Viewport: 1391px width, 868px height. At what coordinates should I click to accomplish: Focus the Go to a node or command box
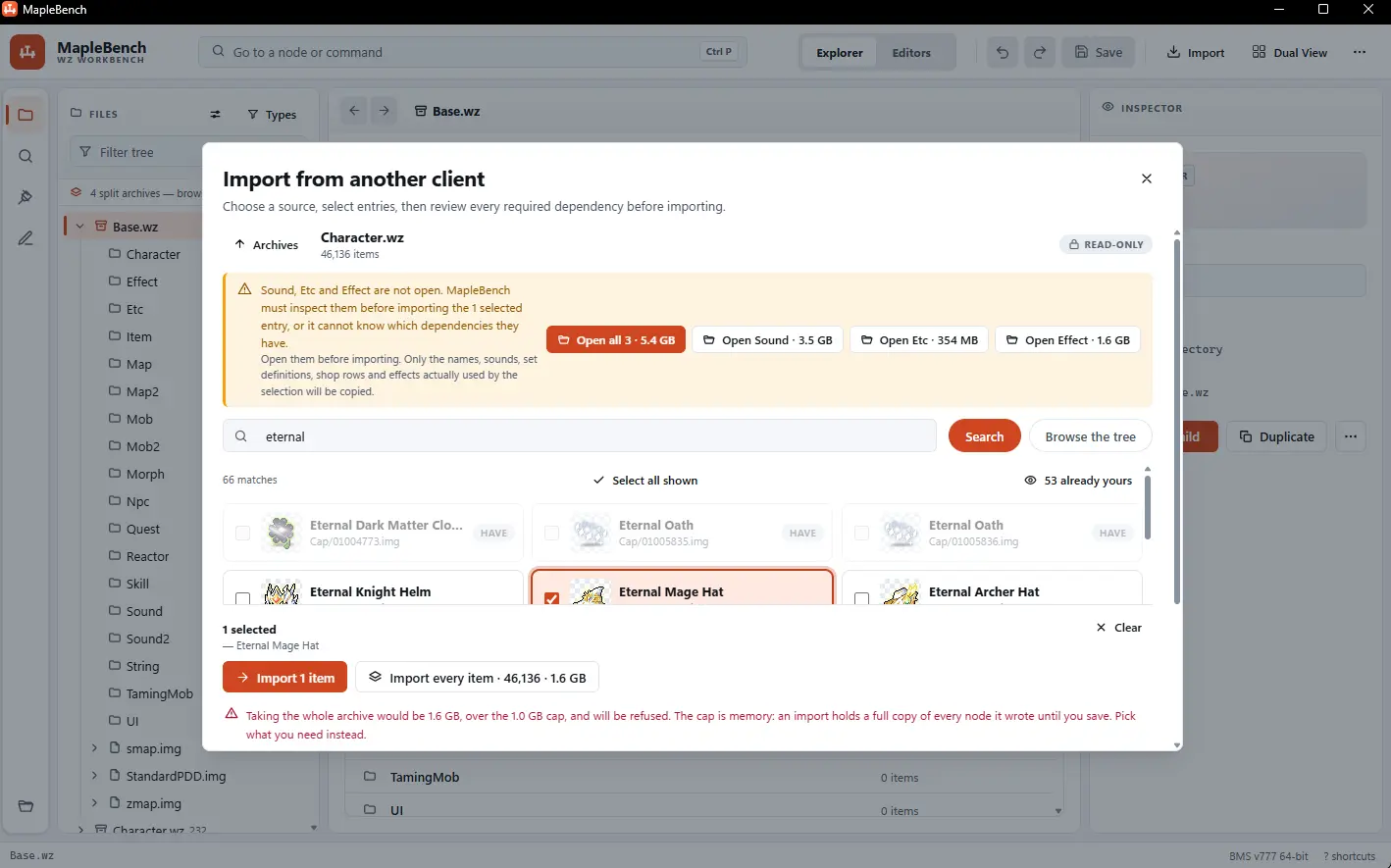tap(473, 52)
